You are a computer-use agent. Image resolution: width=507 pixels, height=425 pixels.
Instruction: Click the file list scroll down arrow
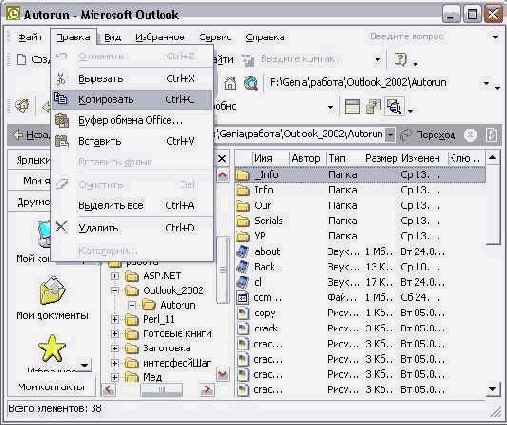point(493,389)
